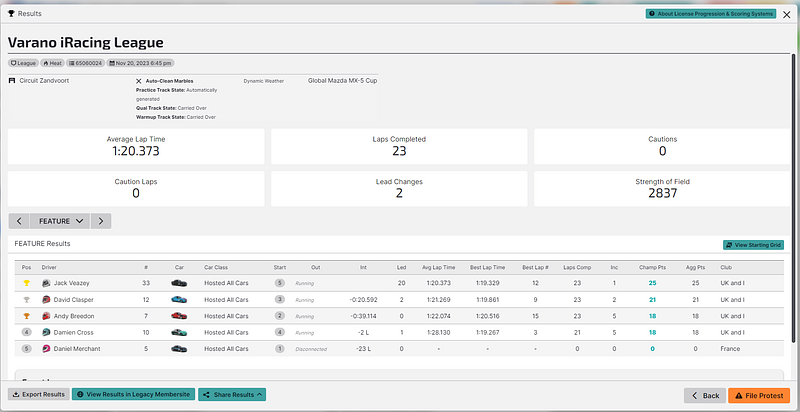Click the Disconnected status text
The width and height of the screenshot is (800, 412).
(x=311, y=349)
